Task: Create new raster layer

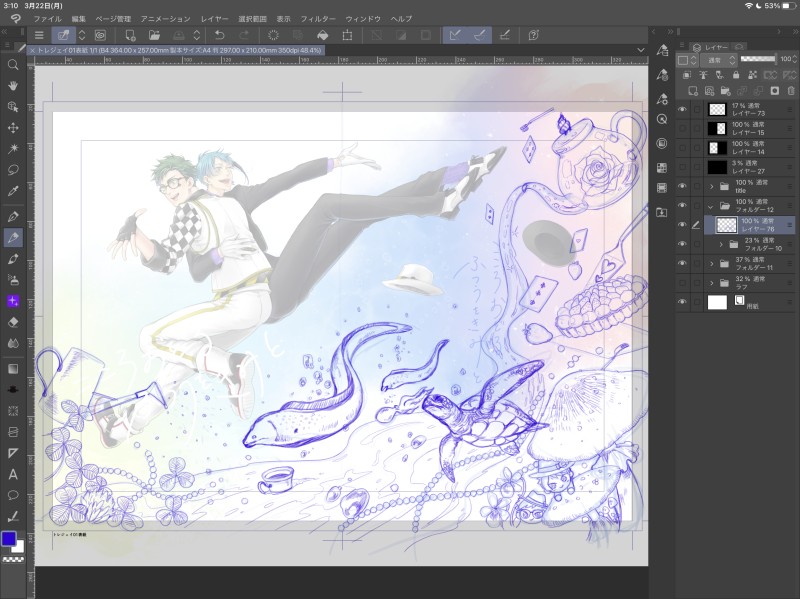Action: (x=693, y=91)
